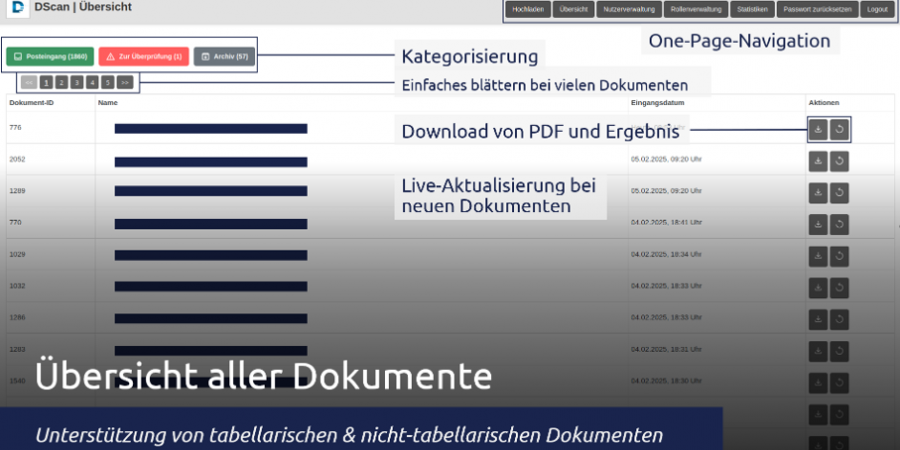This screenshot has width=900, height=450.
Task: Download document 2052
Action: (818, 161)
